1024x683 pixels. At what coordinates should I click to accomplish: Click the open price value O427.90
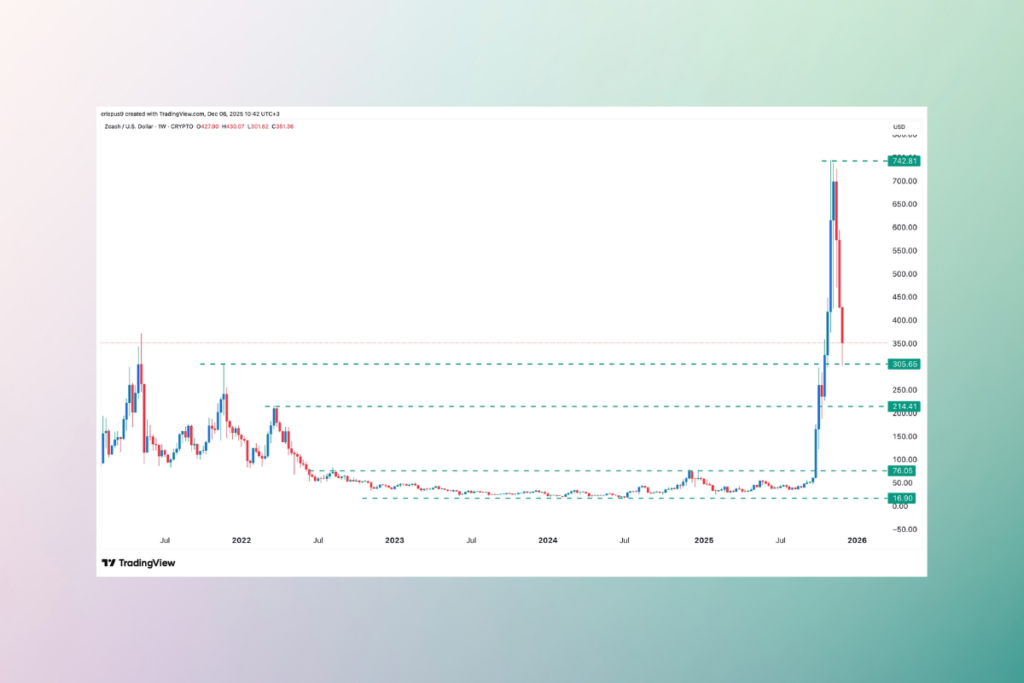(x=208, y=127)
